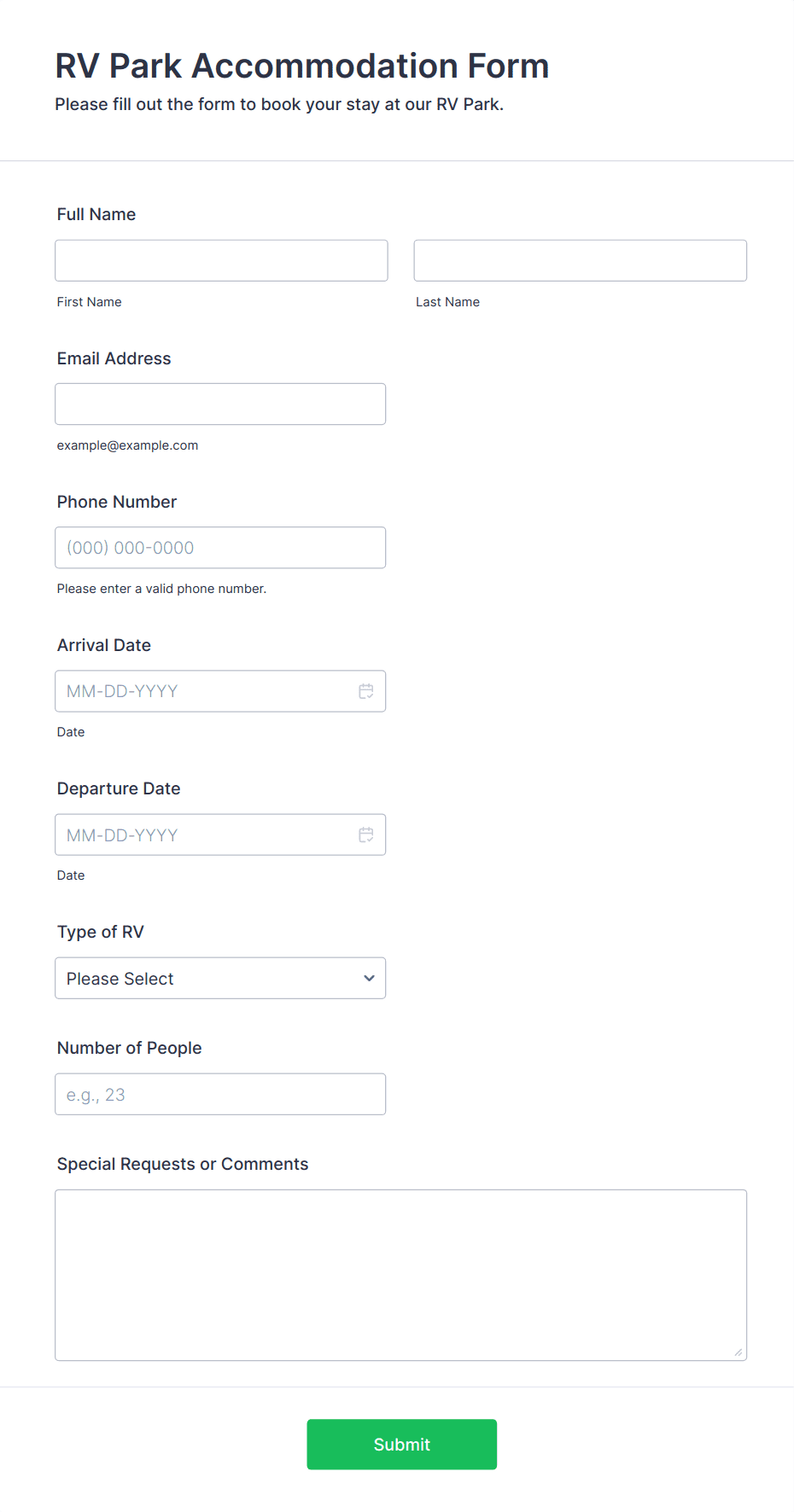Click the Email Address label

pos(114,358)
